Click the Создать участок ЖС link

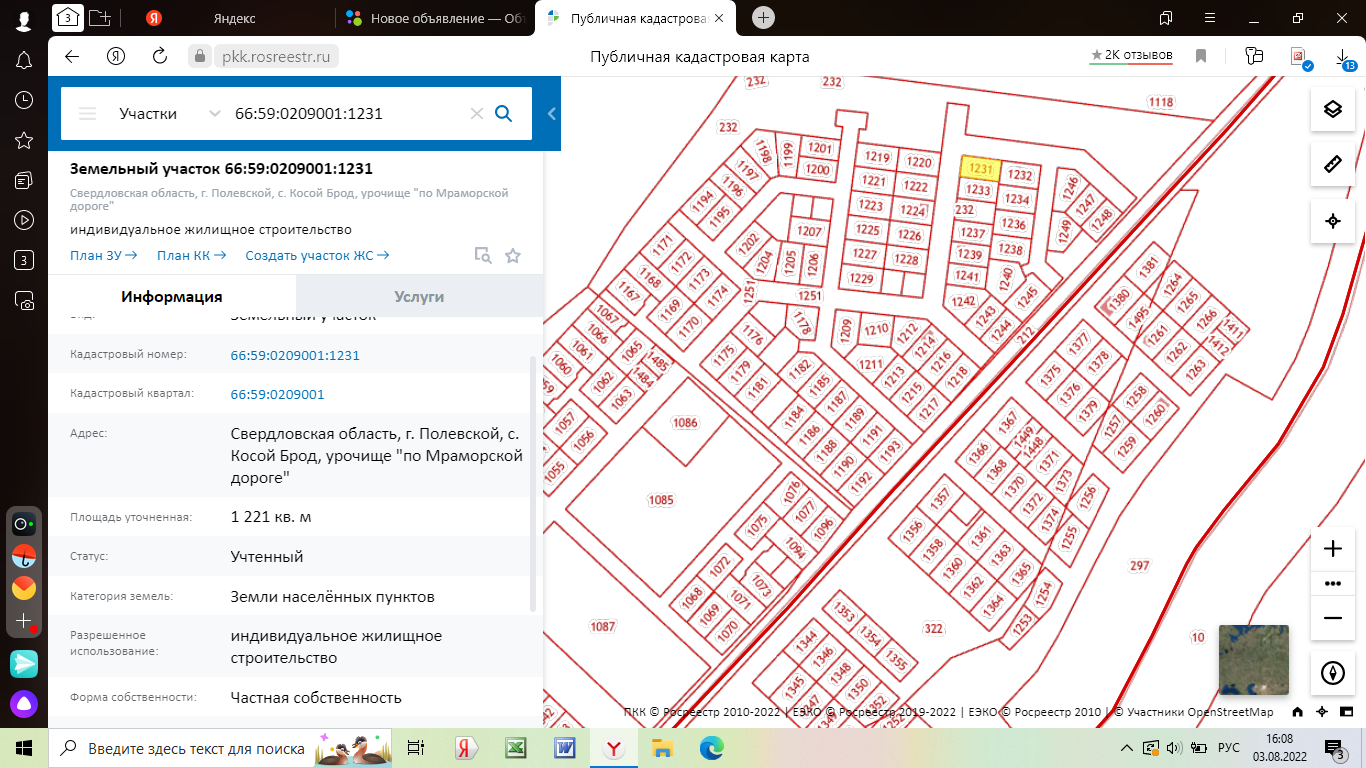[317, 255]
